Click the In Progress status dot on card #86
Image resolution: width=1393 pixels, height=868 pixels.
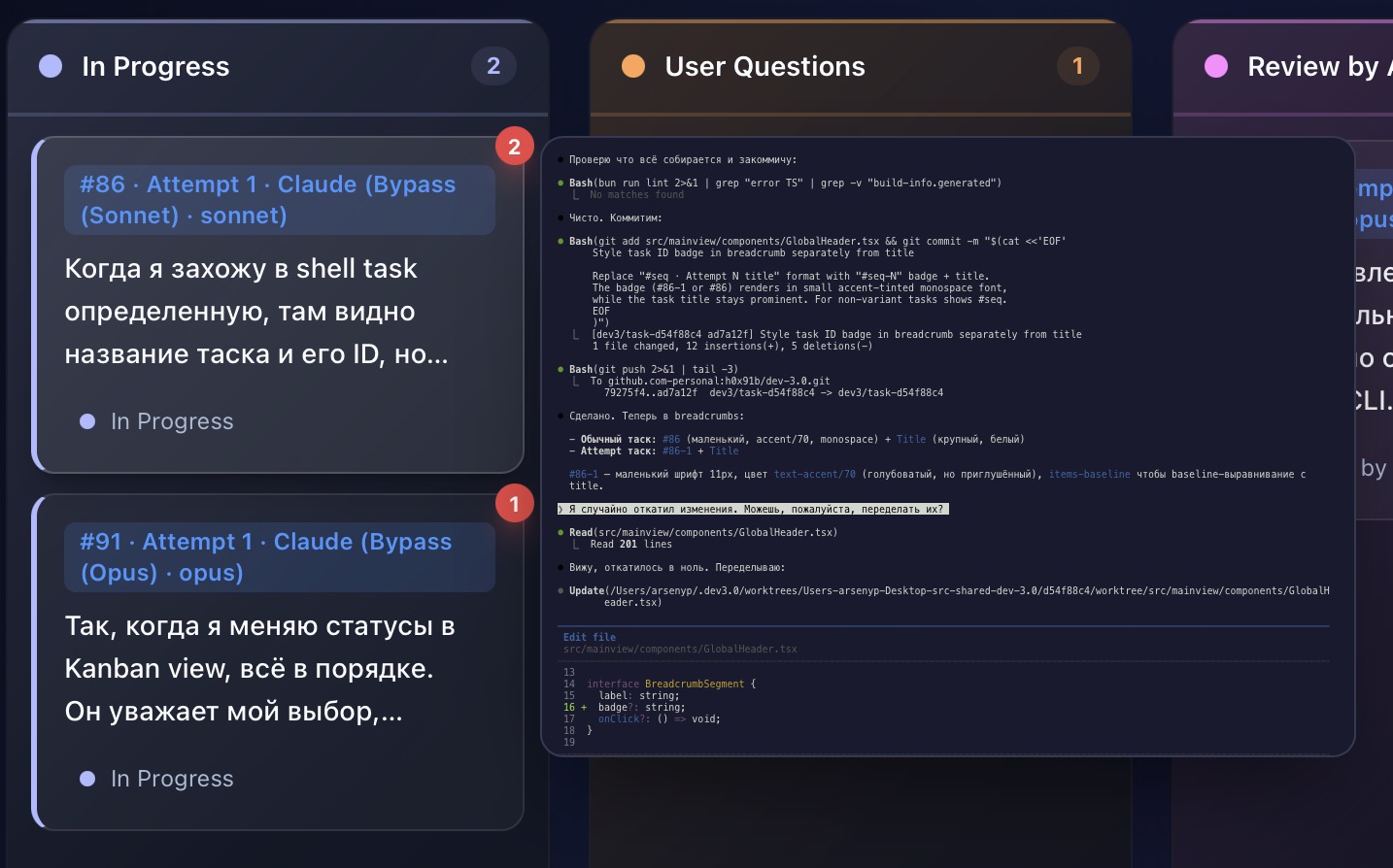(x=86, y=420)
